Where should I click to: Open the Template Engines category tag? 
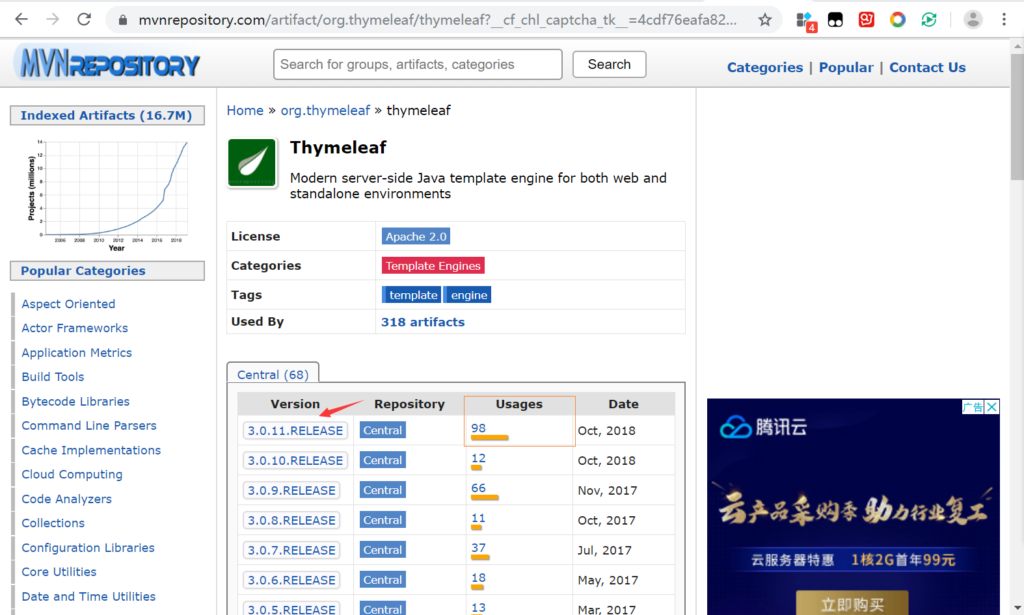click(433, 266)
